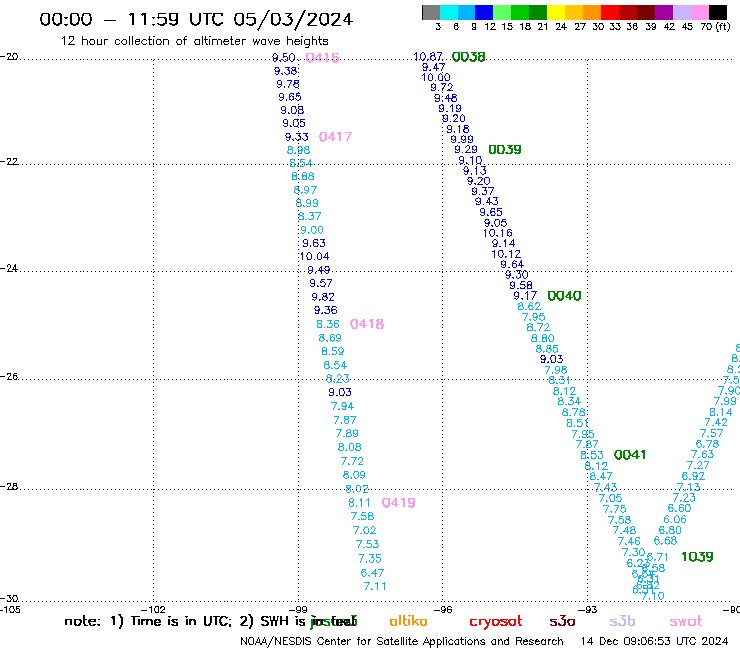The image size is (740, 650).
Task: Click the wave height value 7.63
Action: [703, 455]
